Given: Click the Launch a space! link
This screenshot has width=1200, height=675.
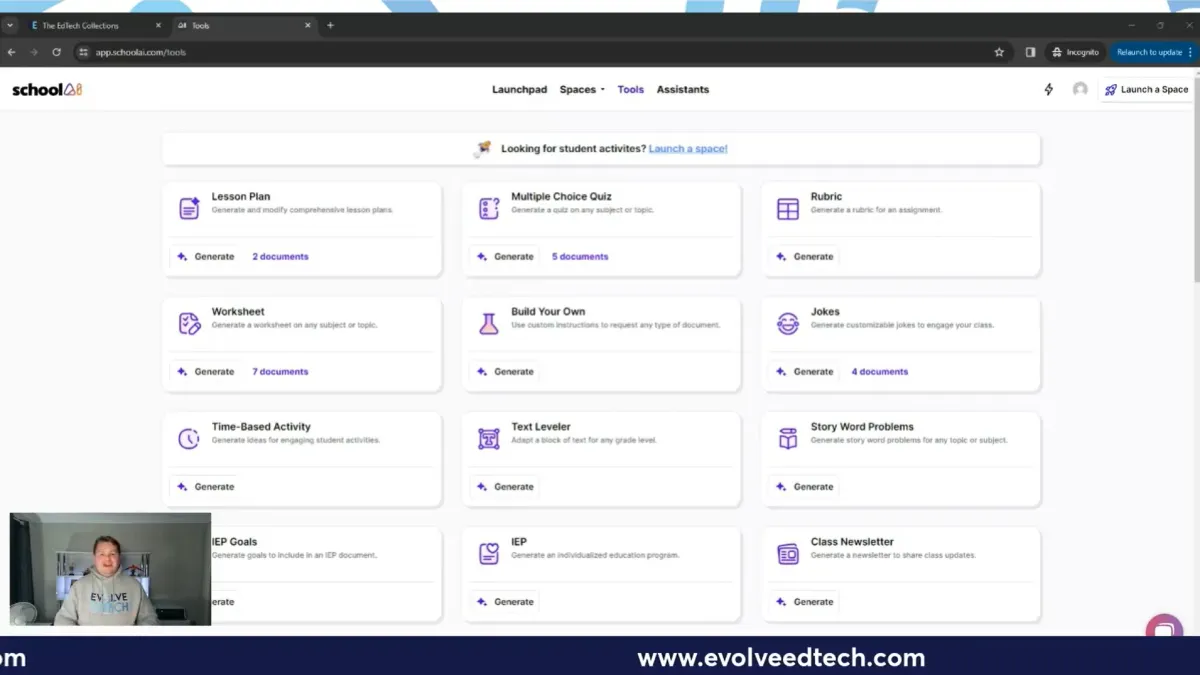Looking at the screenshot, I should click(688, 148).
